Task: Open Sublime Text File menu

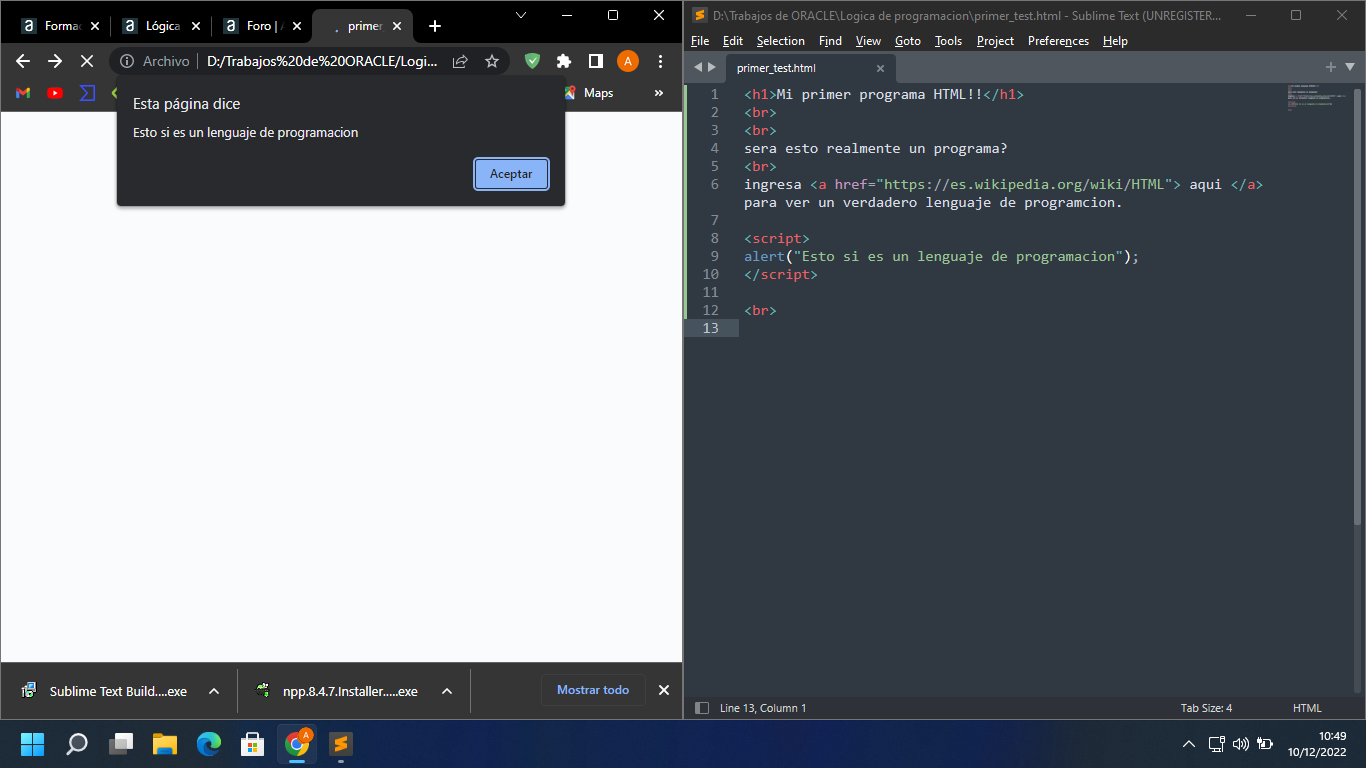Action: 700,41
